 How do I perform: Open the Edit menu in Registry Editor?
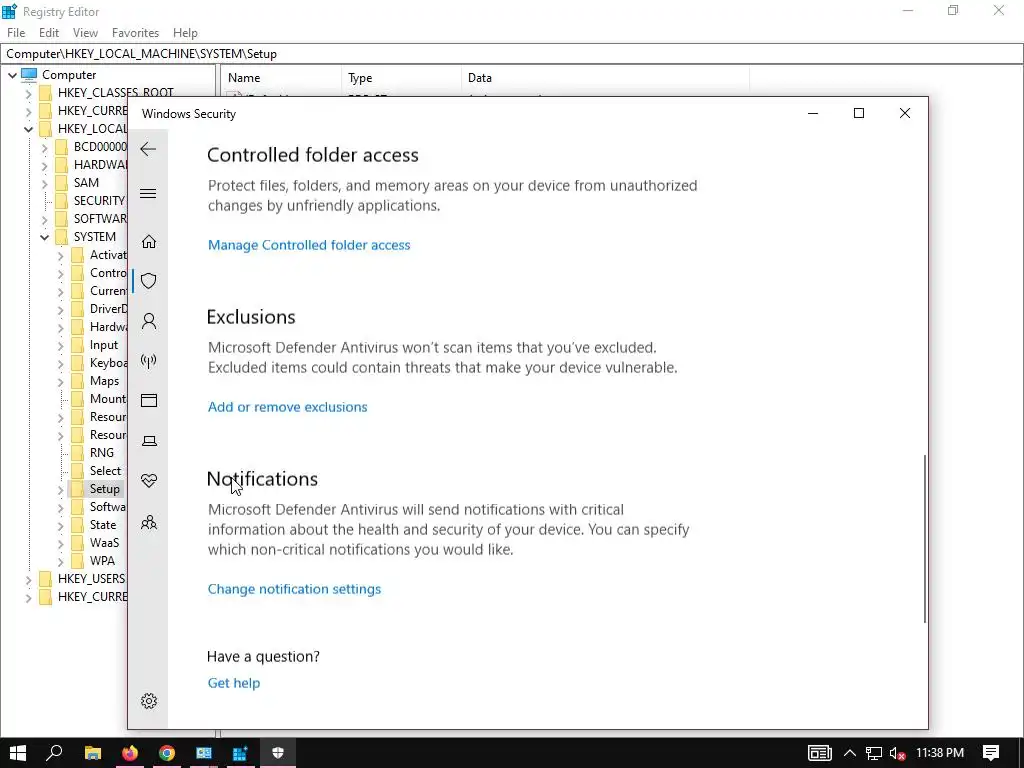tap(49, 33)
